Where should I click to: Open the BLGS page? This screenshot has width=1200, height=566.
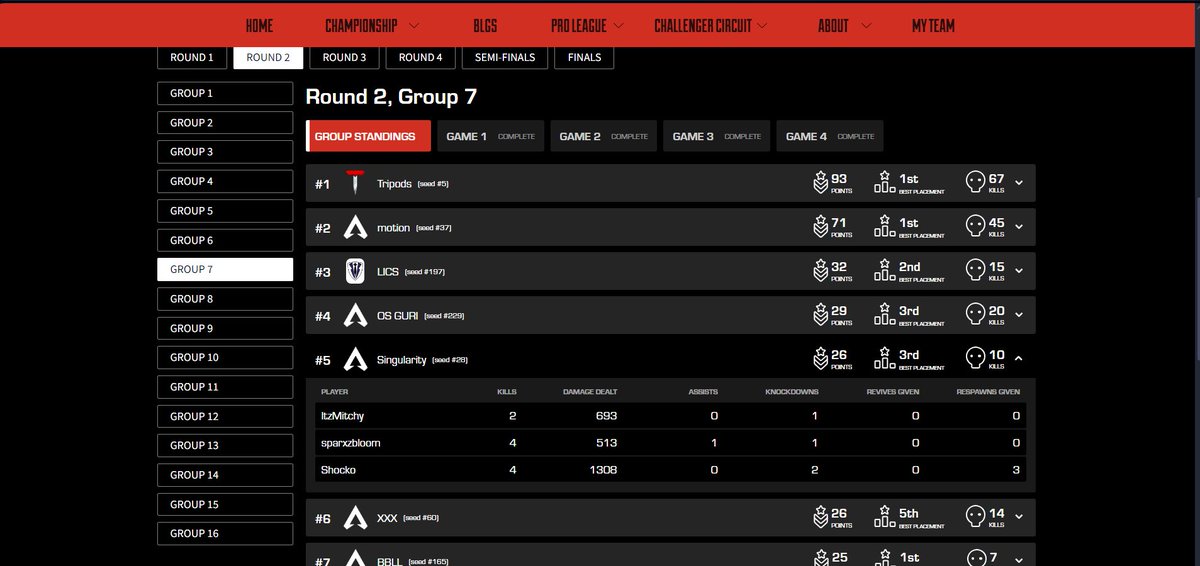(x=485, y=26)
